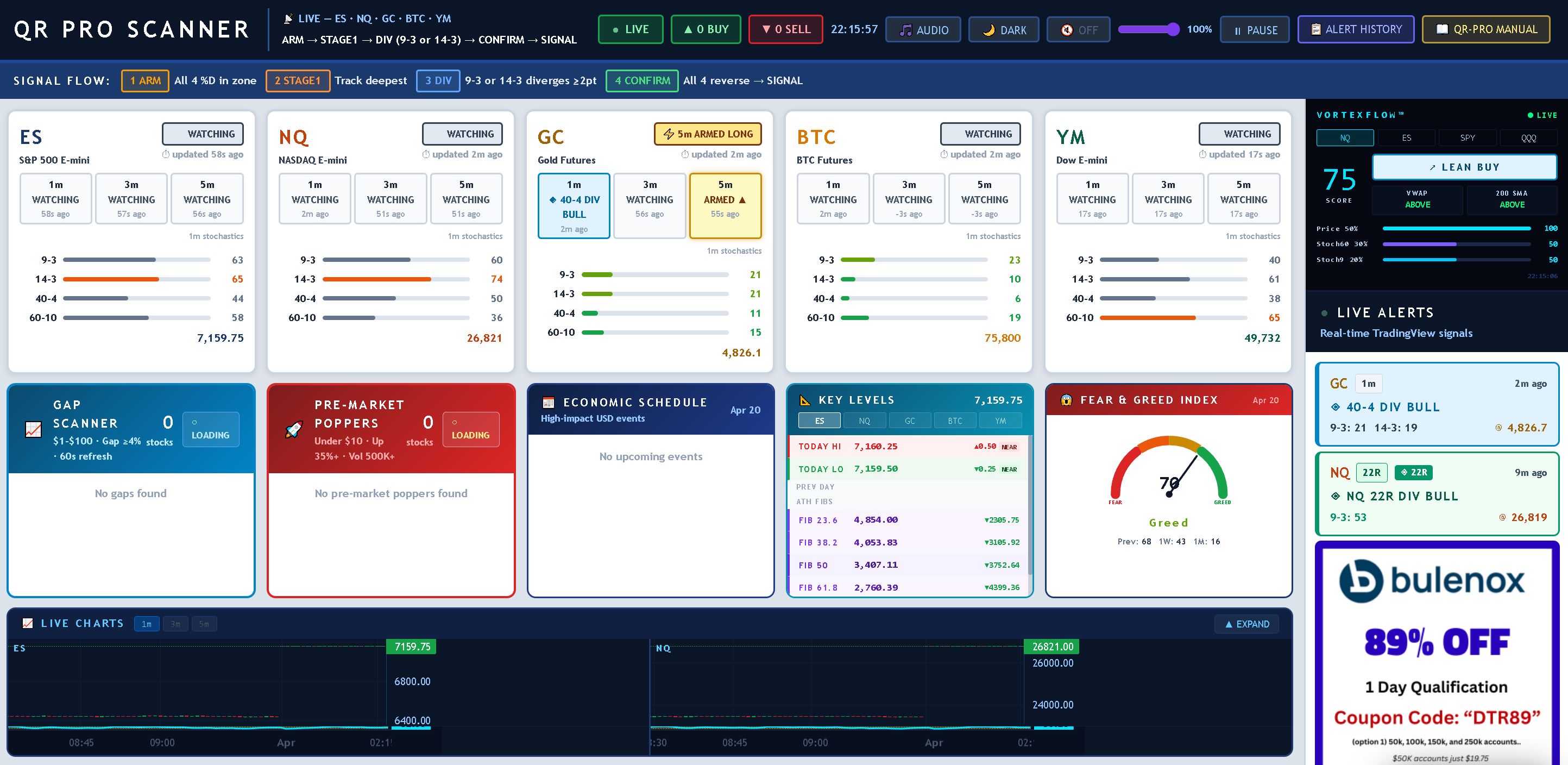The image size is (1568, 765).
Task: Click the price target icon next to 26,819
Action: (x=1502, y=518)
